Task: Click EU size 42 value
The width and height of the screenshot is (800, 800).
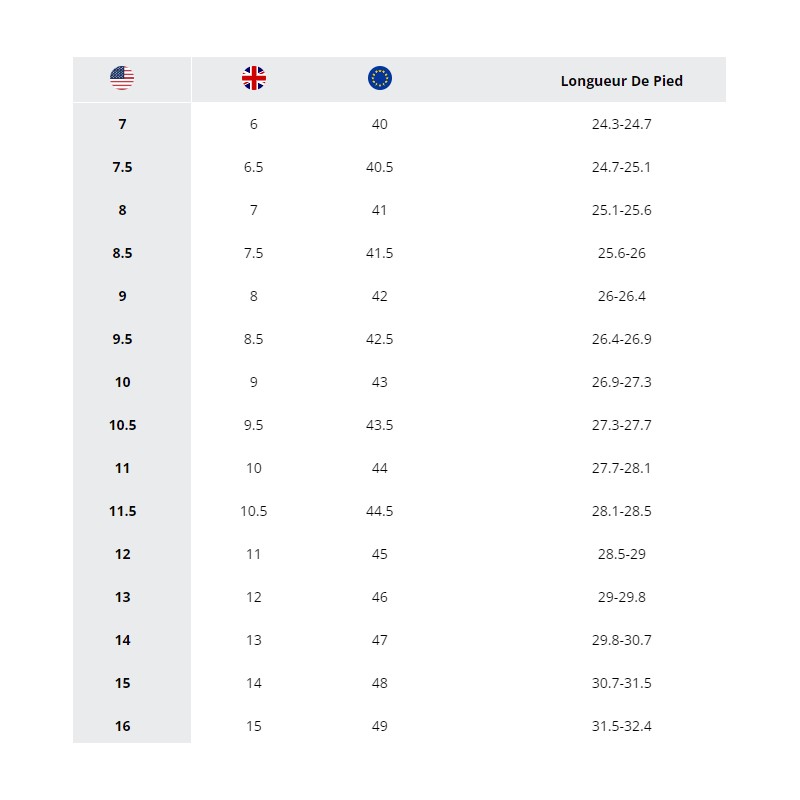Action: pos(380,296)
